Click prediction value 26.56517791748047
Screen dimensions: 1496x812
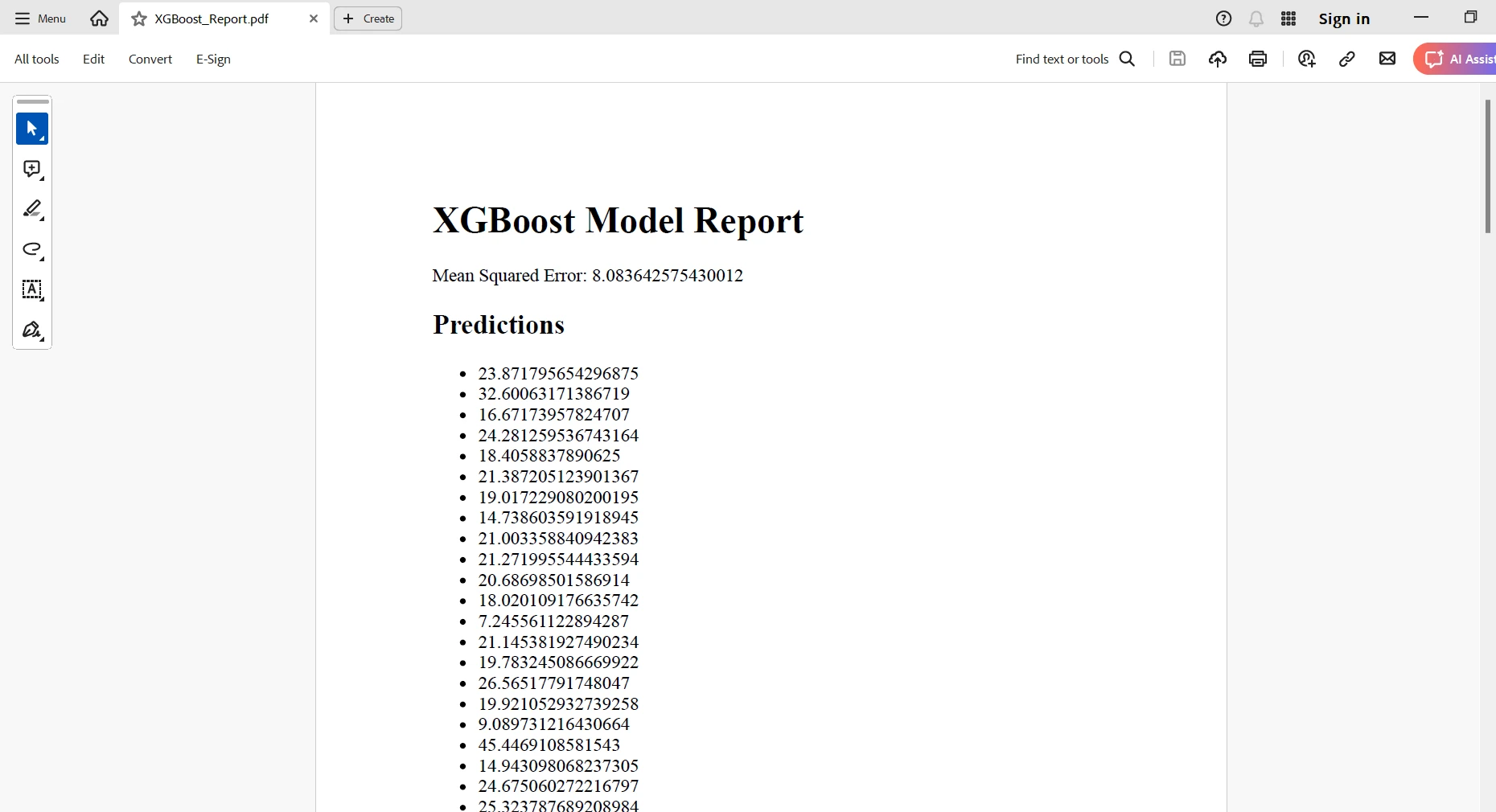tap(553, 683)
